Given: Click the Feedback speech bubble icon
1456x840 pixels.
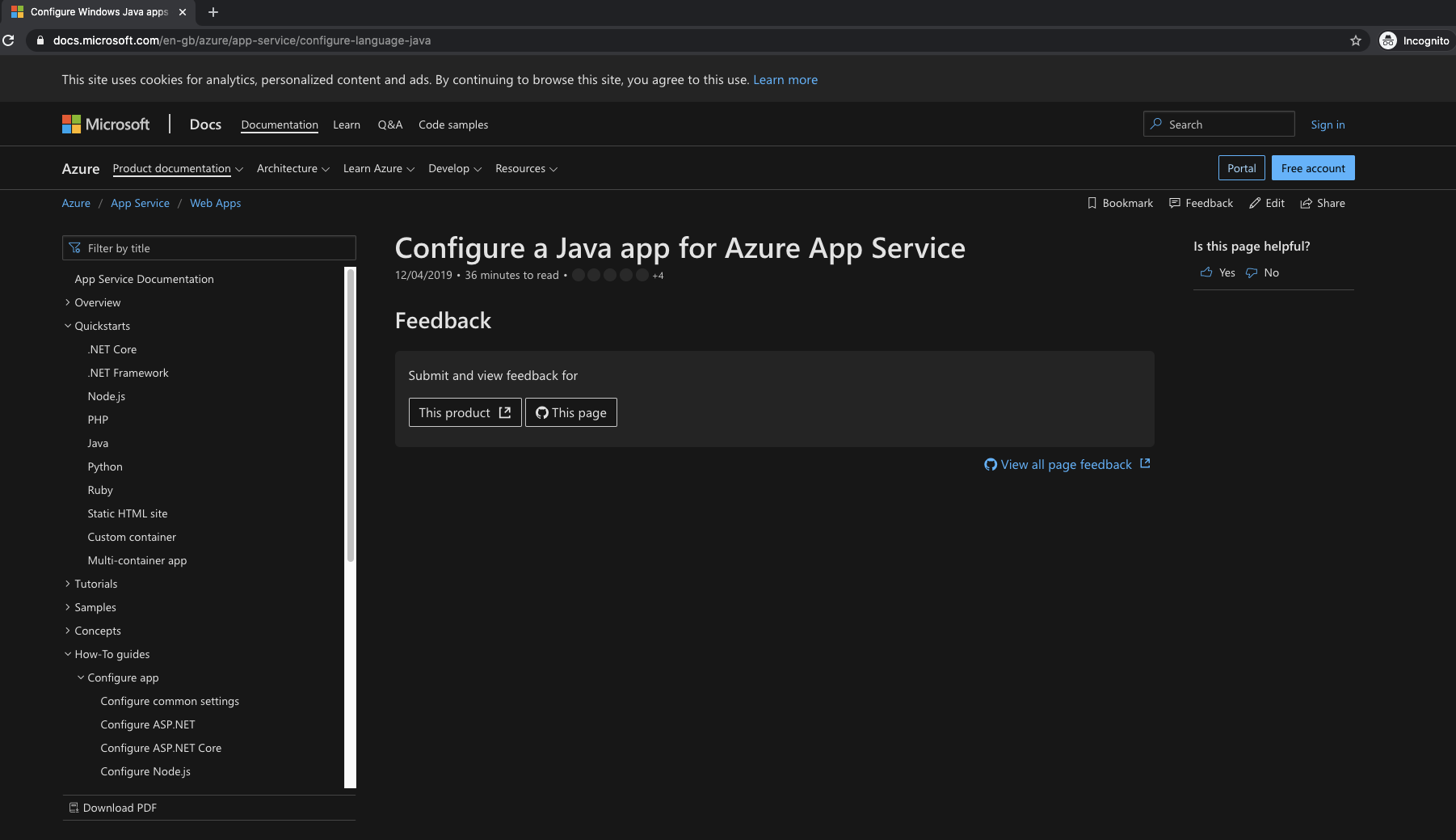Looking at the screenshot, I should tap(1175, 203).
